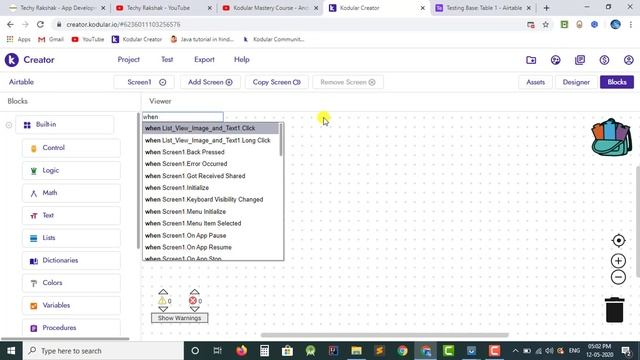Select 'when Screen1.Error Occurred' suggestion
640x360 pixels.
coord(211,164)
